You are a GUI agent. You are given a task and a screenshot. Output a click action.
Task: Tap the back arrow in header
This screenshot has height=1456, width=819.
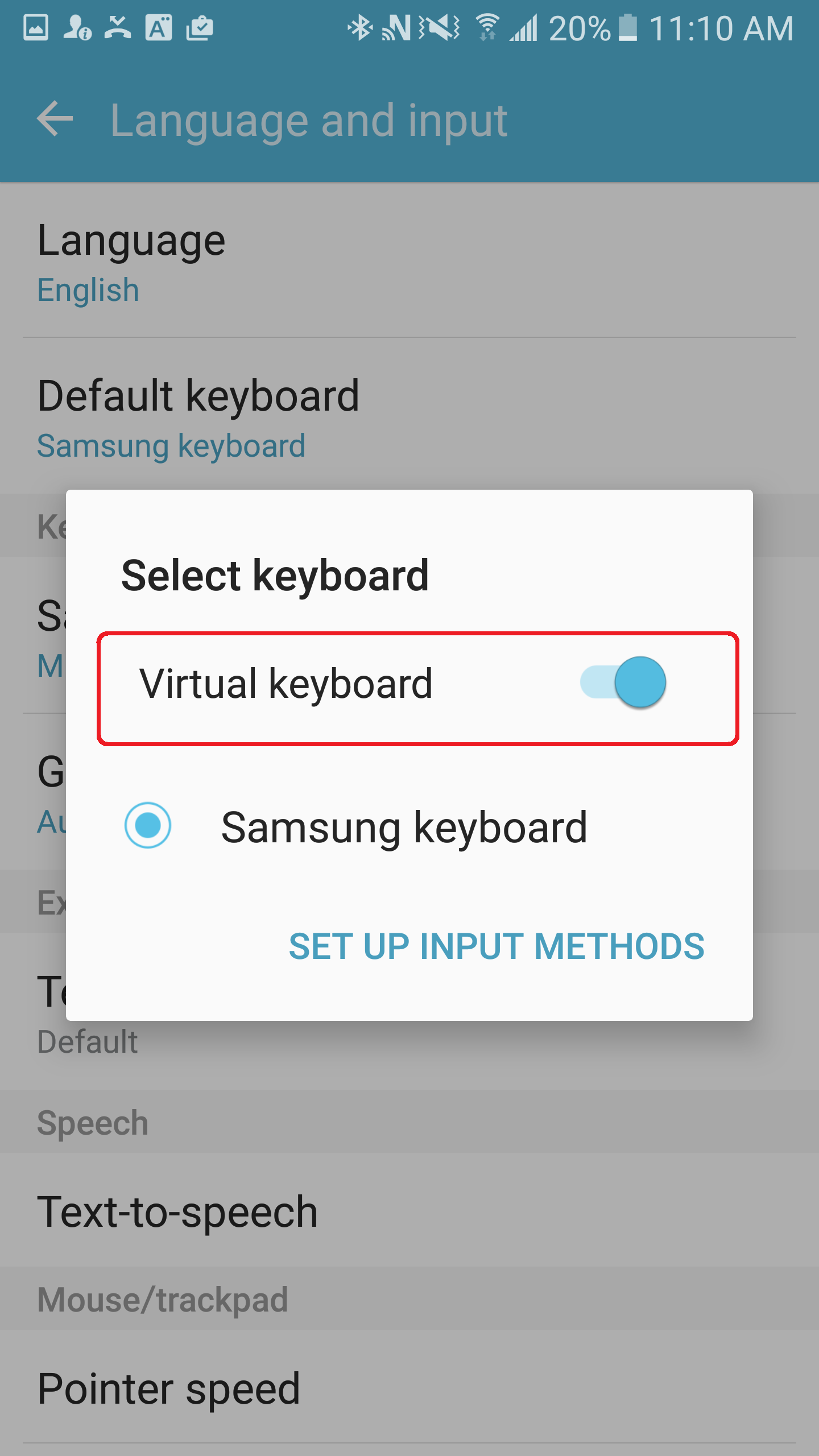coord(55,119)
